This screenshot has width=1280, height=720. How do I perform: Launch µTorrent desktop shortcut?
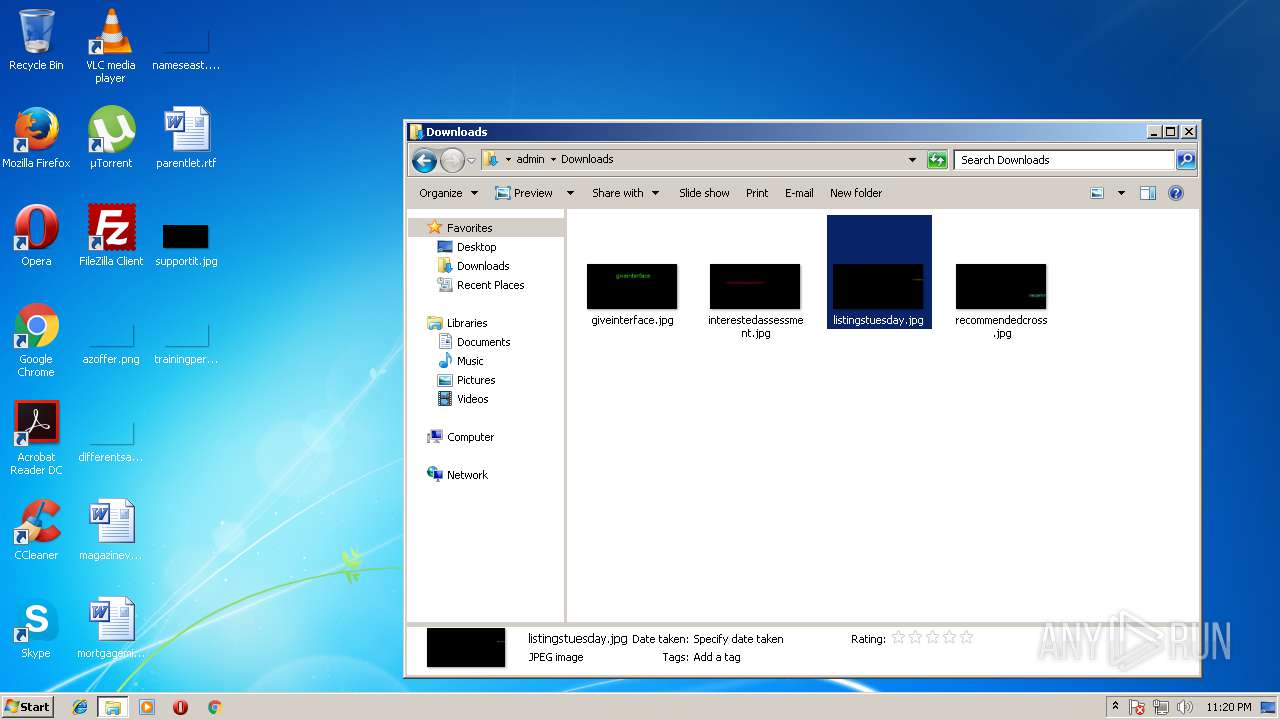click(x=110, y=138)
